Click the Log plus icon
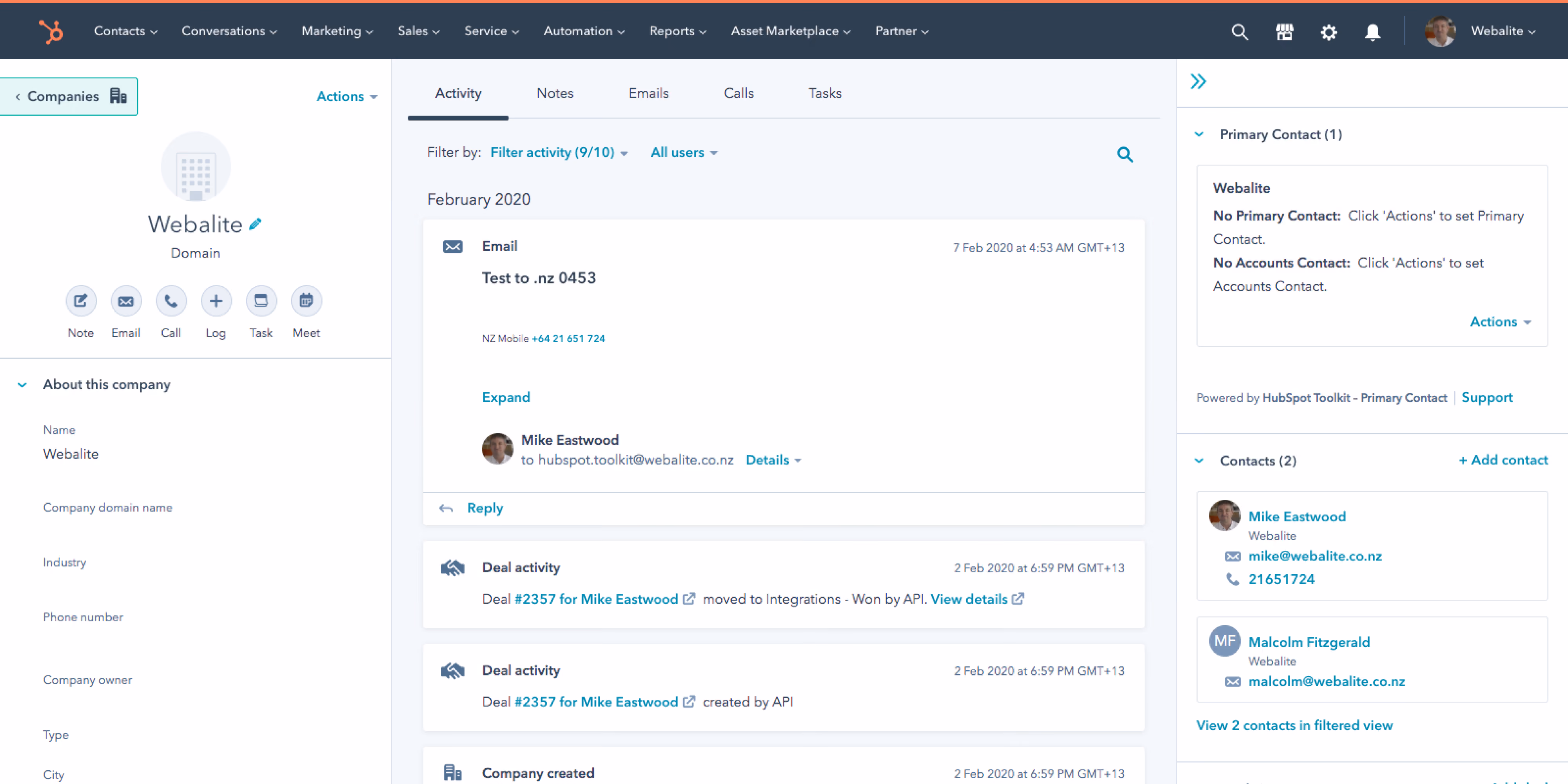 click(x=216, y=301)
